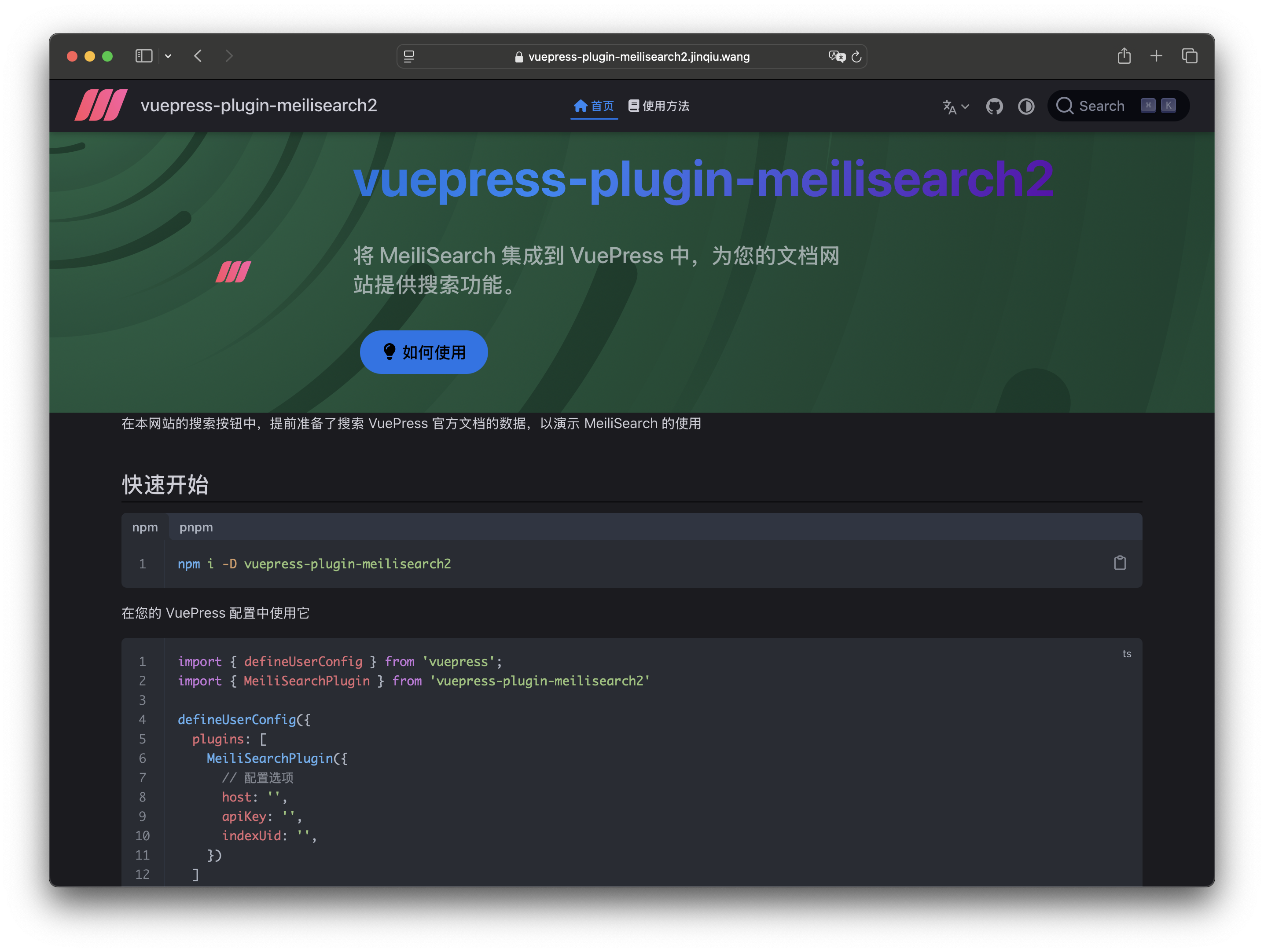Select the npm code tab
Screen dimensions: 1264x952
[x=144, y=527]
